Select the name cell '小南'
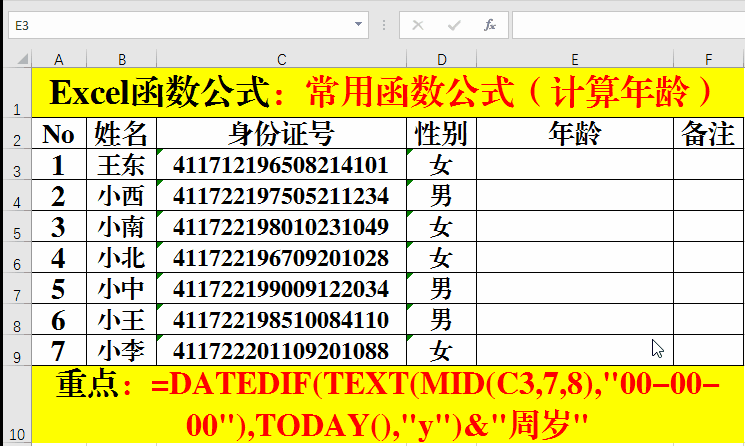This screenshot has height=446, width=745. point(122,226)
